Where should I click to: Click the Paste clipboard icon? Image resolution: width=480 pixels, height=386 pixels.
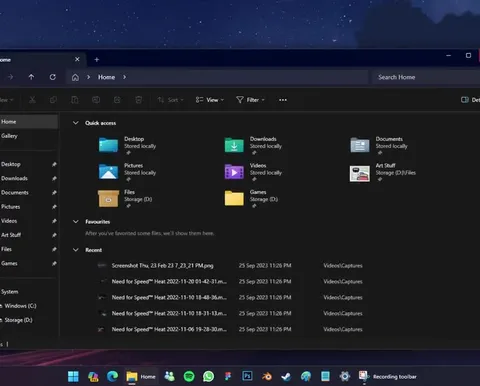[x=75, y=100]
